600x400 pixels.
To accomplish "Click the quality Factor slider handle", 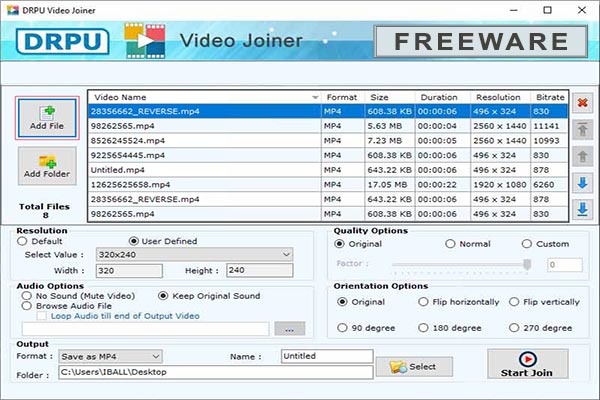I will (527, 264).
